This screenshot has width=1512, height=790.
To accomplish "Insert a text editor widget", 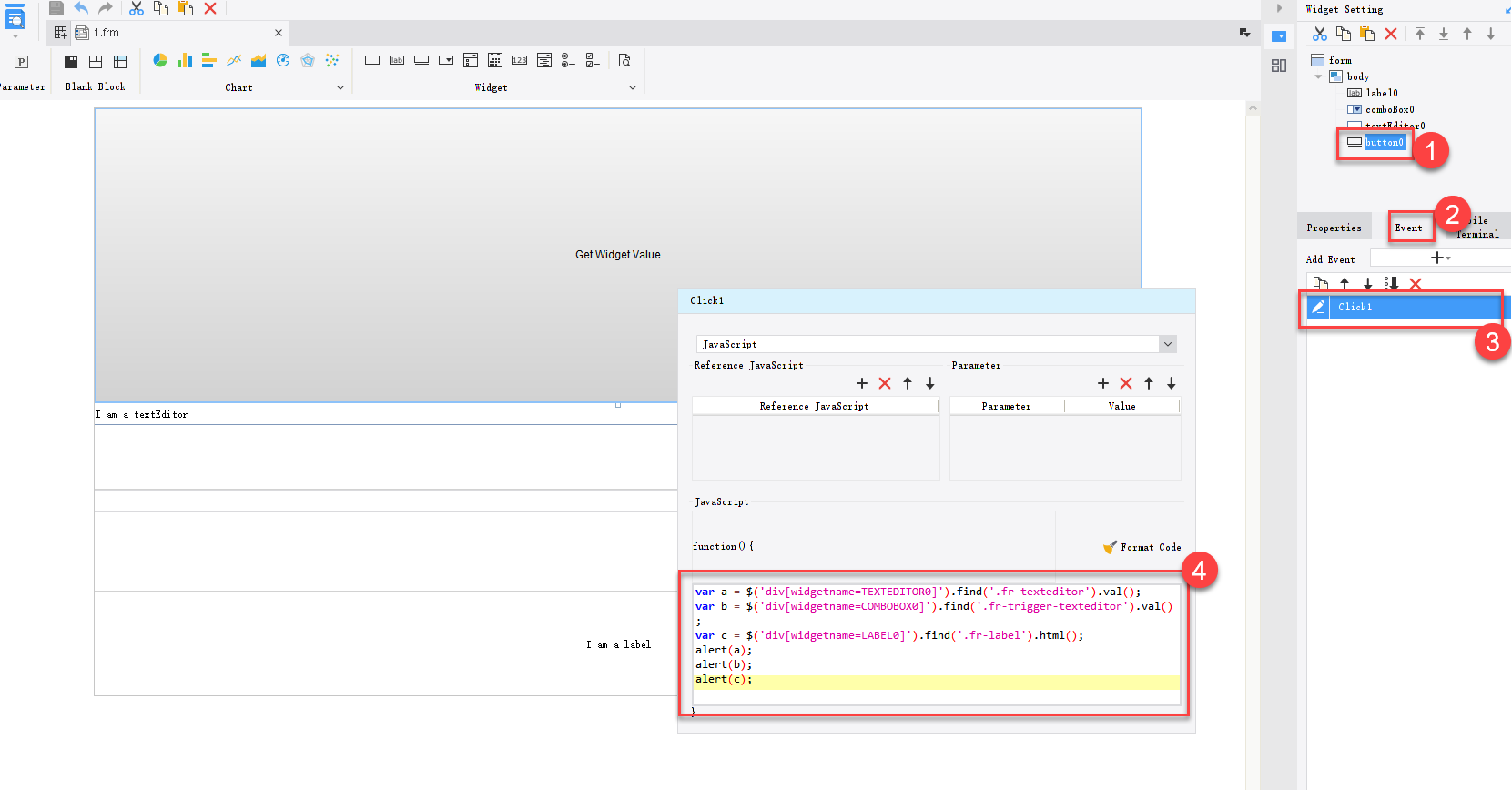I will (x=372, y=60).
